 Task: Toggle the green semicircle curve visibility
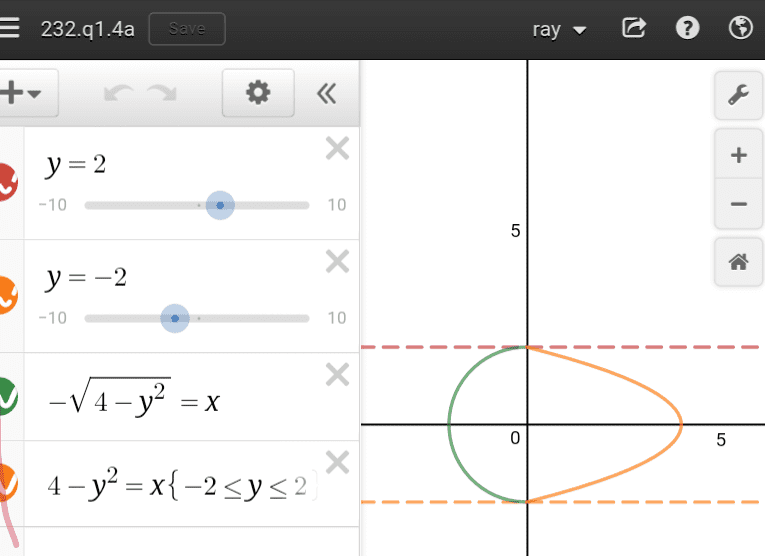coord(6,397)
